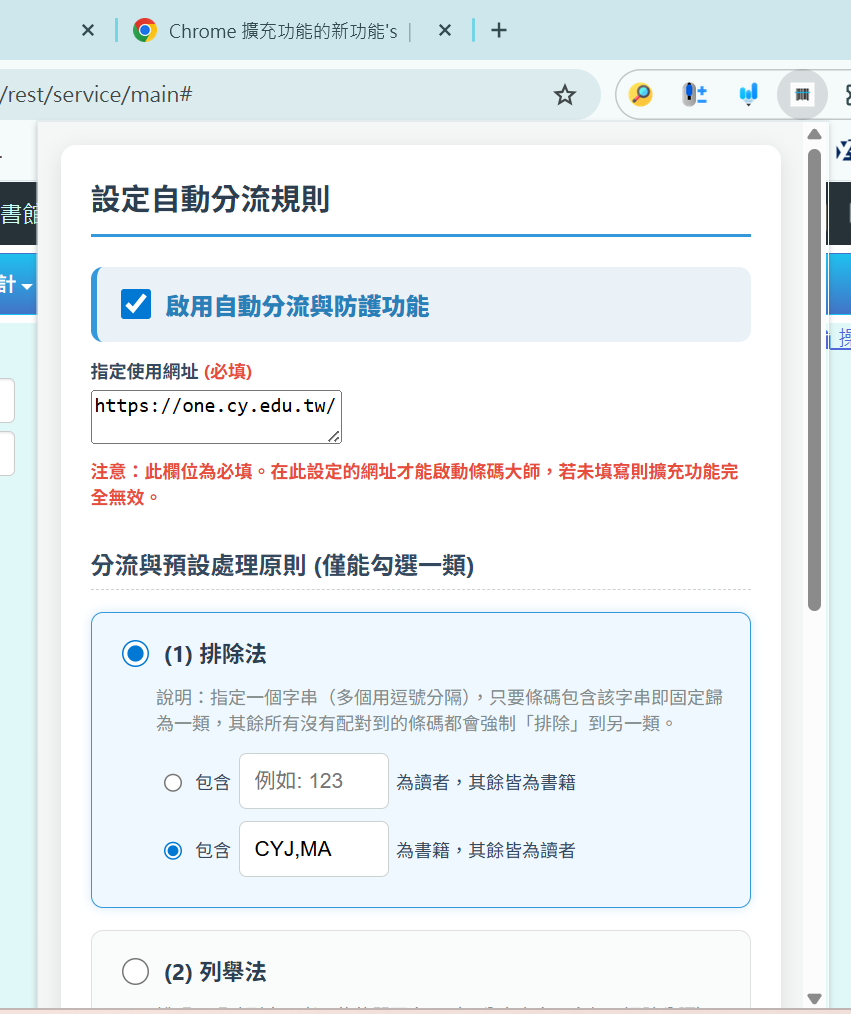Click the 啟用自動分流與防護功能 label
The image size is (851, 1014).
pos(297,306)
